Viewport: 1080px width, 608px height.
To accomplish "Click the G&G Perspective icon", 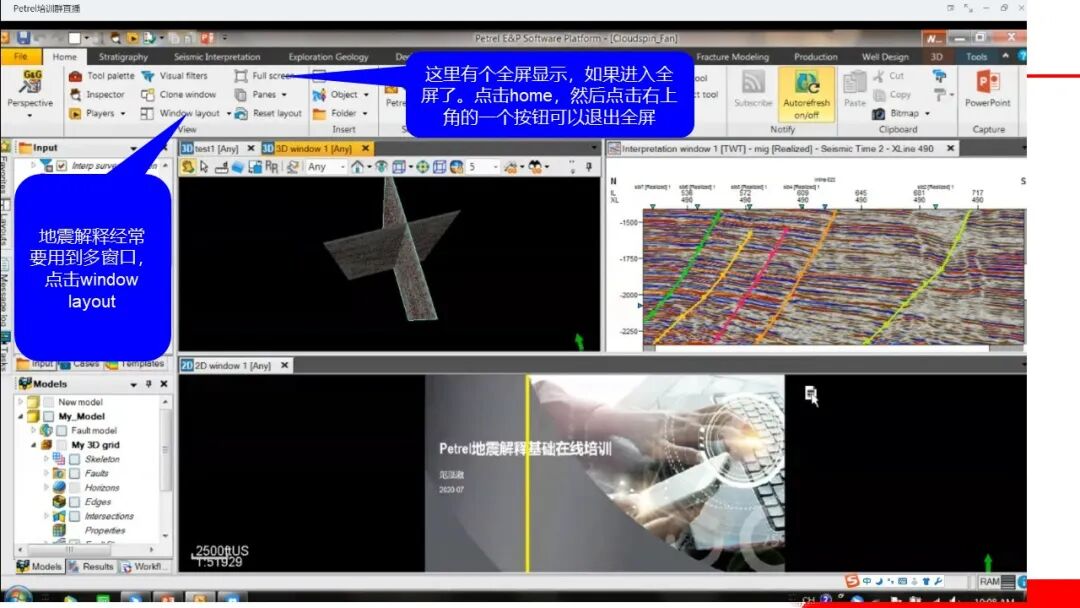I will (30, 83).
